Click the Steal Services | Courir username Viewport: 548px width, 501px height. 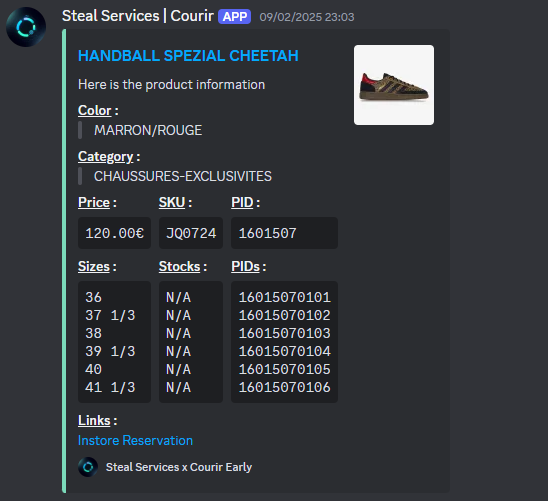[x=138, y=16]
